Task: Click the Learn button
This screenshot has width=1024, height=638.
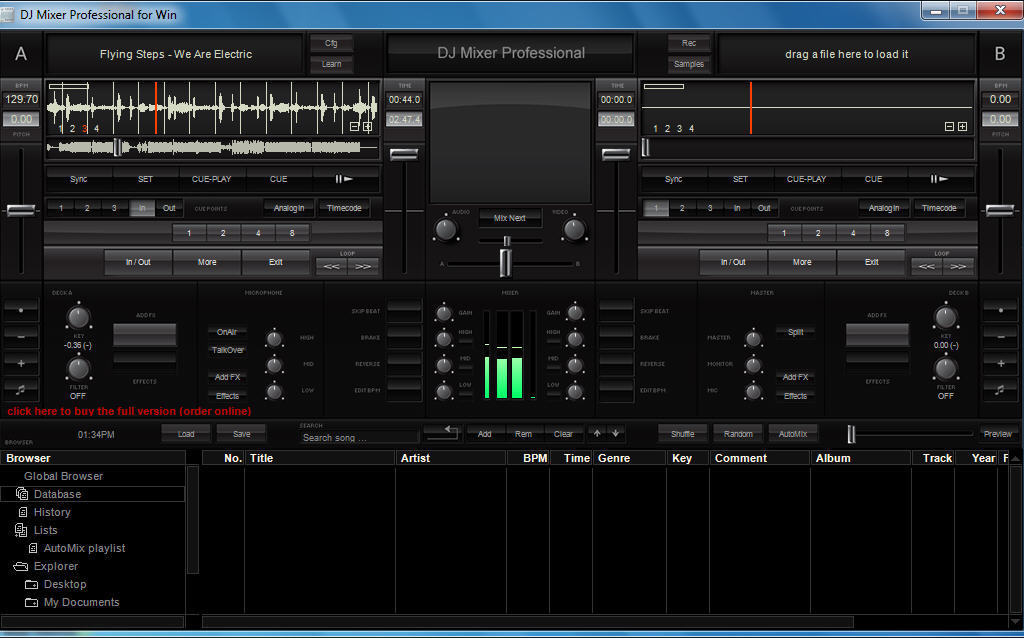Action: click(331, 64)
